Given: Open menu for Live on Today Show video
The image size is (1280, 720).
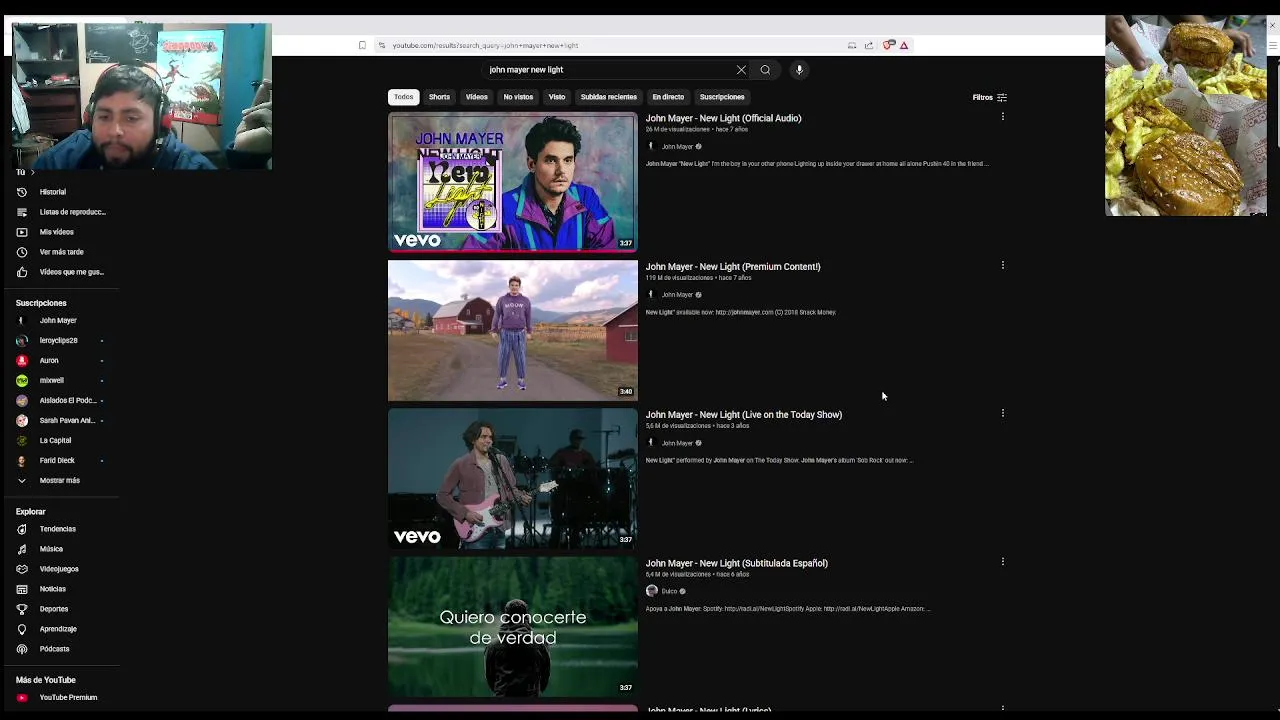Looking at the screenshot, I should (x=1003, y=414).
